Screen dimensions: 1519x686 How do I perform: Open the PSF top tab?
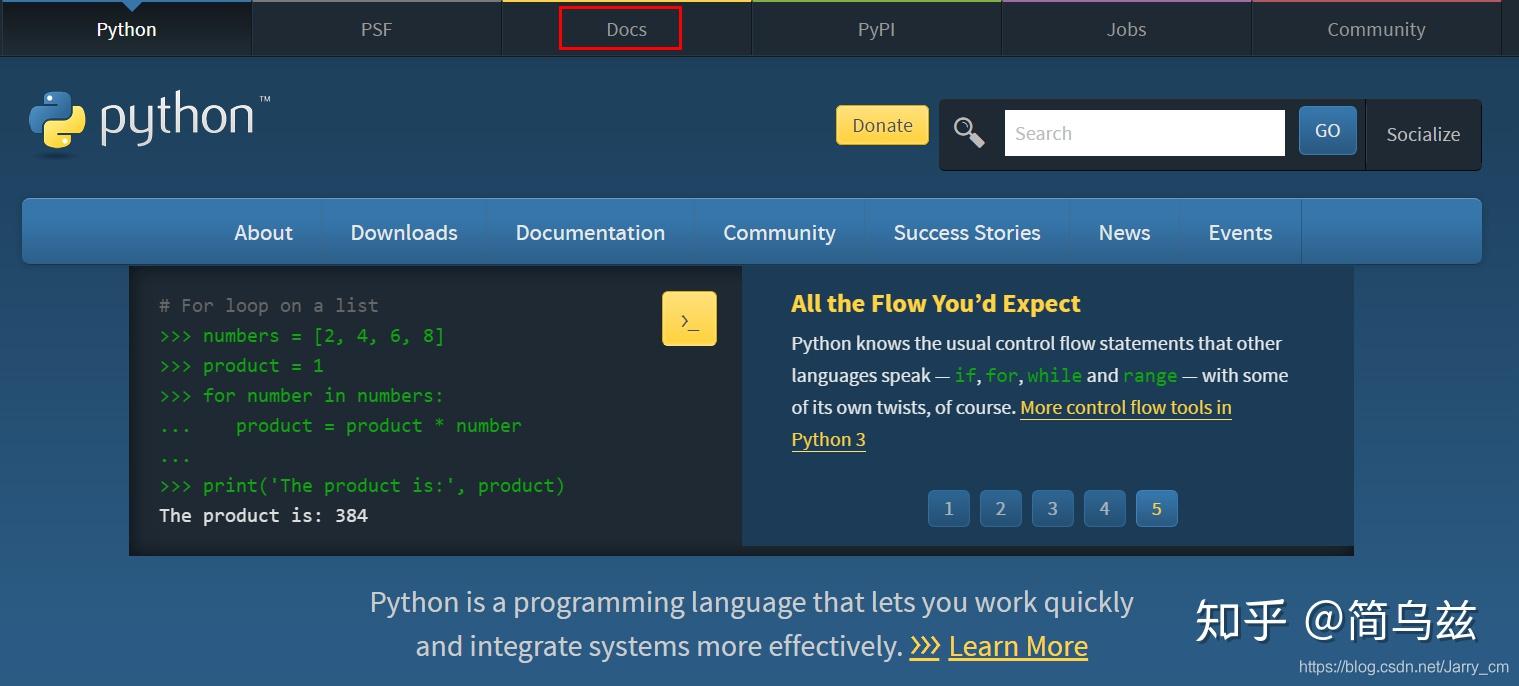376,29
